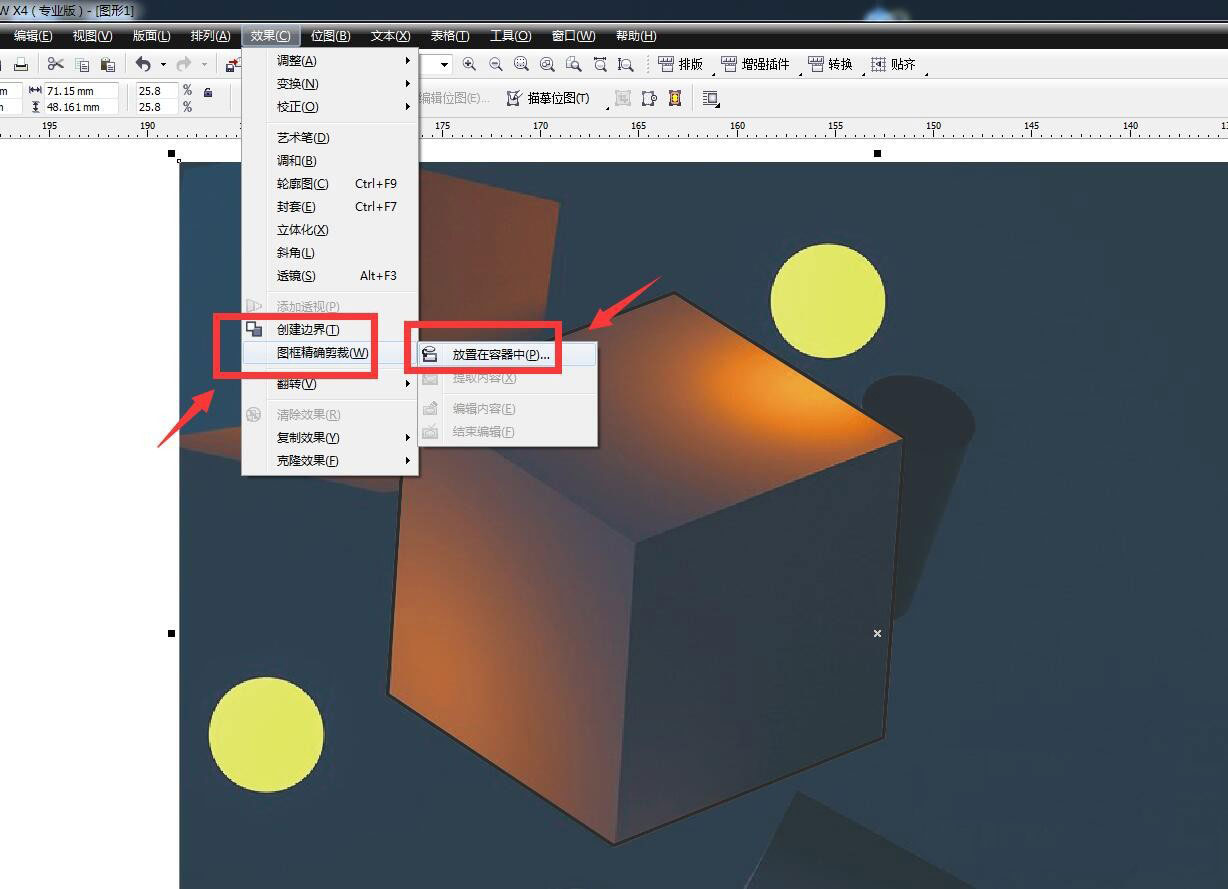Click the Copy icon in toolbar
The height and width of the screenshot is (889, 1228).
tap(82, 65)
